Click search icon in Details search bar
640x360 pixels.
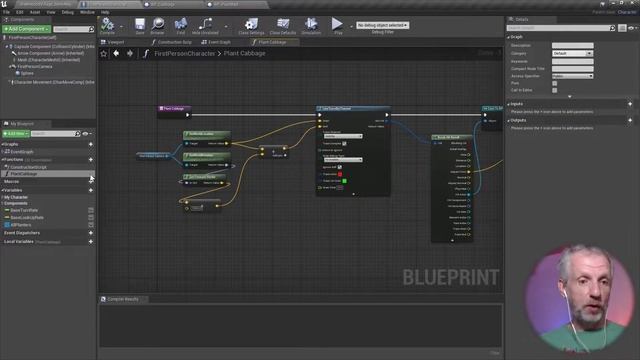click(612, 28)
